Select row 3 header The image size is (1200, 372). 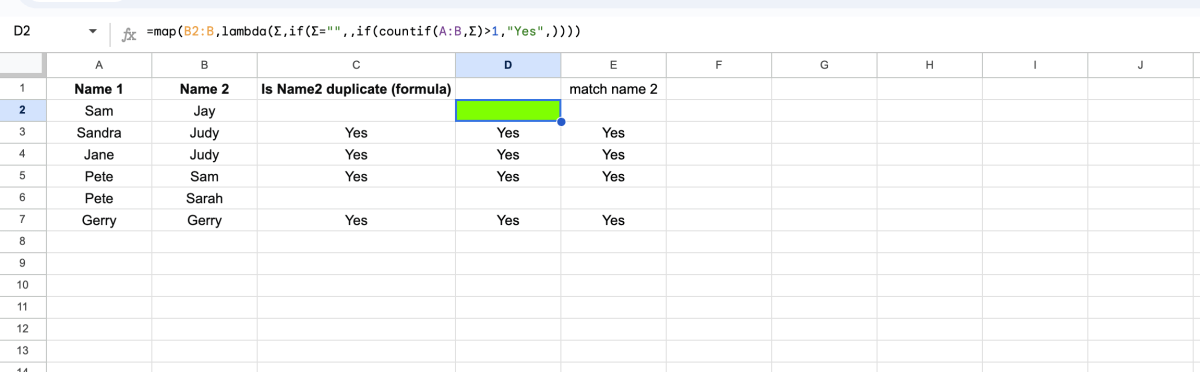click(x=22, y=133)
